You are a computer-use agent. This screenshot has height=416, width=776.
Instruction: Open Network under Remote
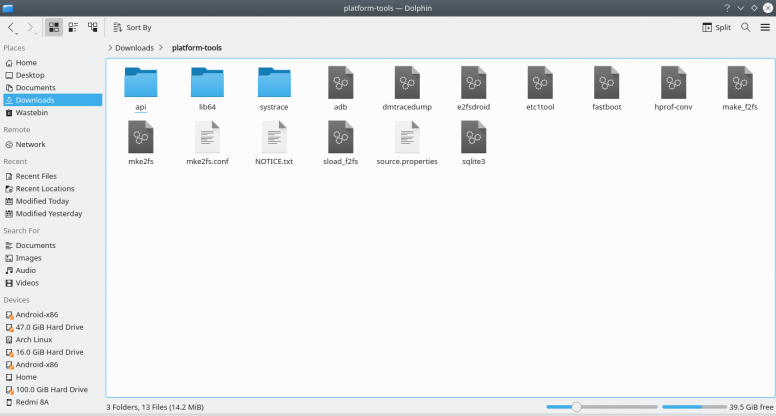[52, 144]
